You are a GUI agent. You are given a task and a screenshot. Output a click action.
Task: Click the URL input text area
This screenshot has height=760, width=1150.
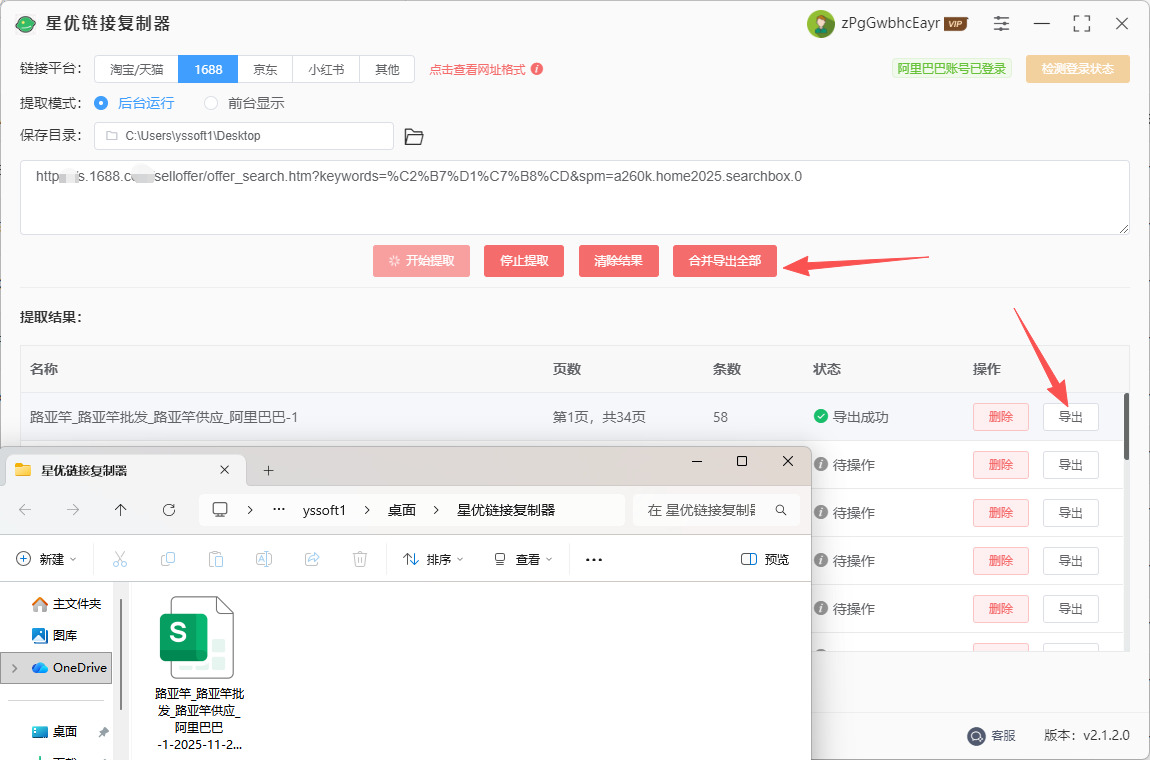click(x=574, y=197)
